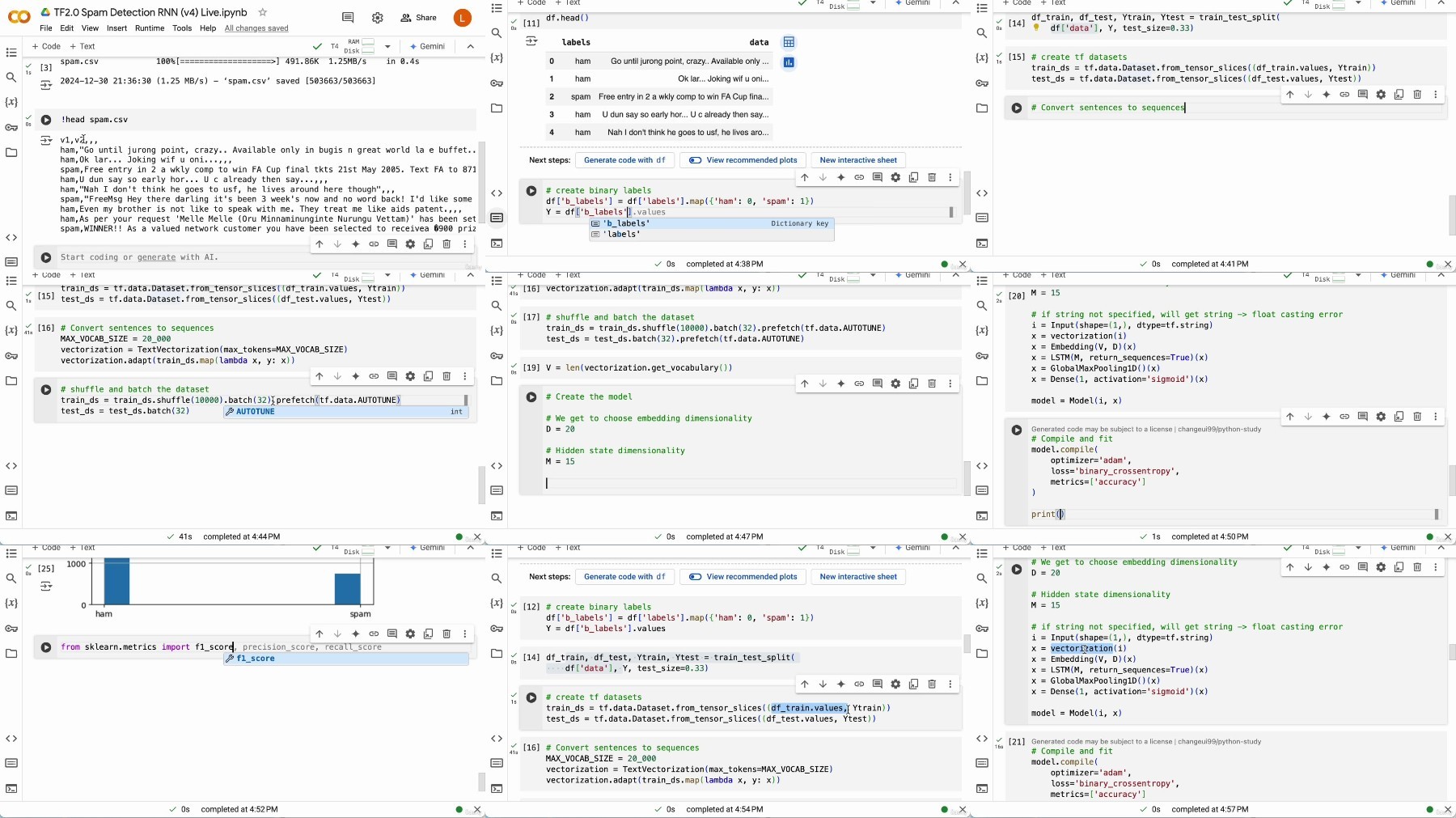Click Gemini sparkle in the 'Convert sentences to sequences' cell toolbar
This screenshot has height=818, width=1456.
click(x=1327, y=95)
